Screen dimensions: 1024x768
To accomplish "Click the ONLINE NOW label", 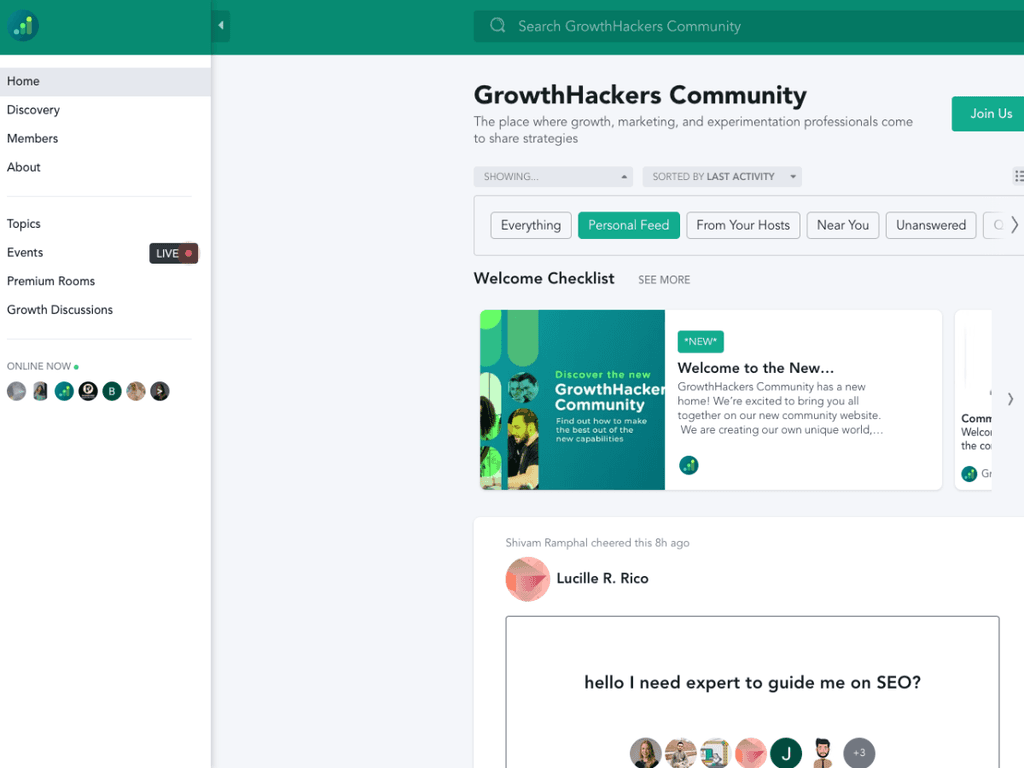I will pos(39,366).
